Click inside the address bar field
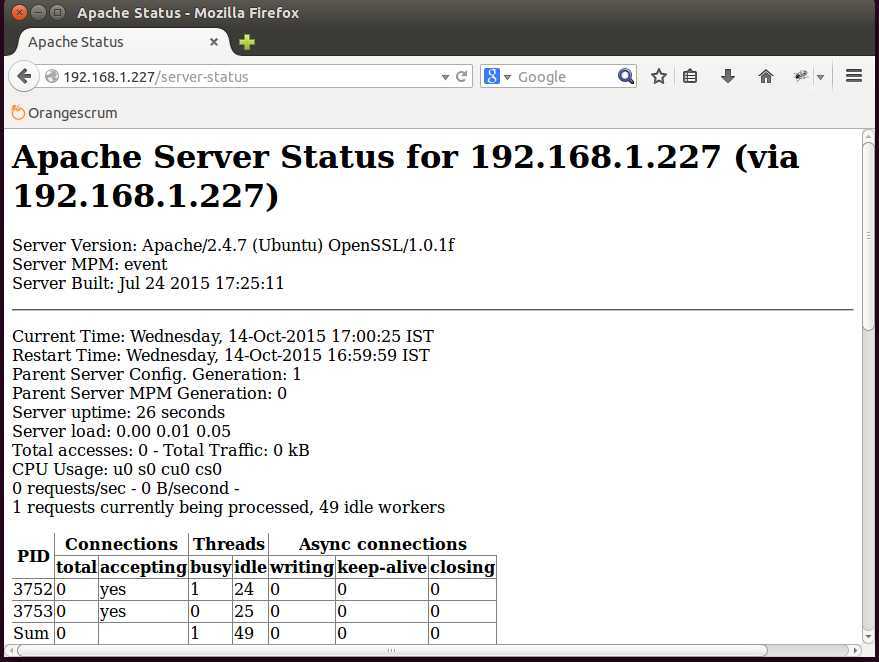This screenshot has width=879, height=662. 250,76
